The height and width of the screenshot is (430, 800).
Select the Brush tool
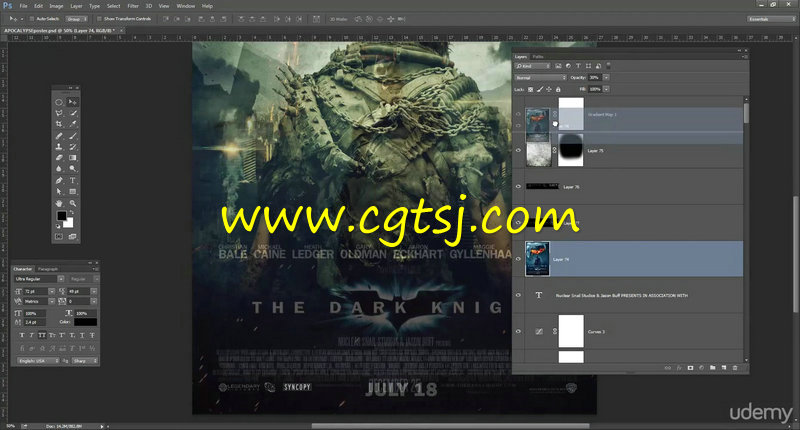tap(72, 136)
